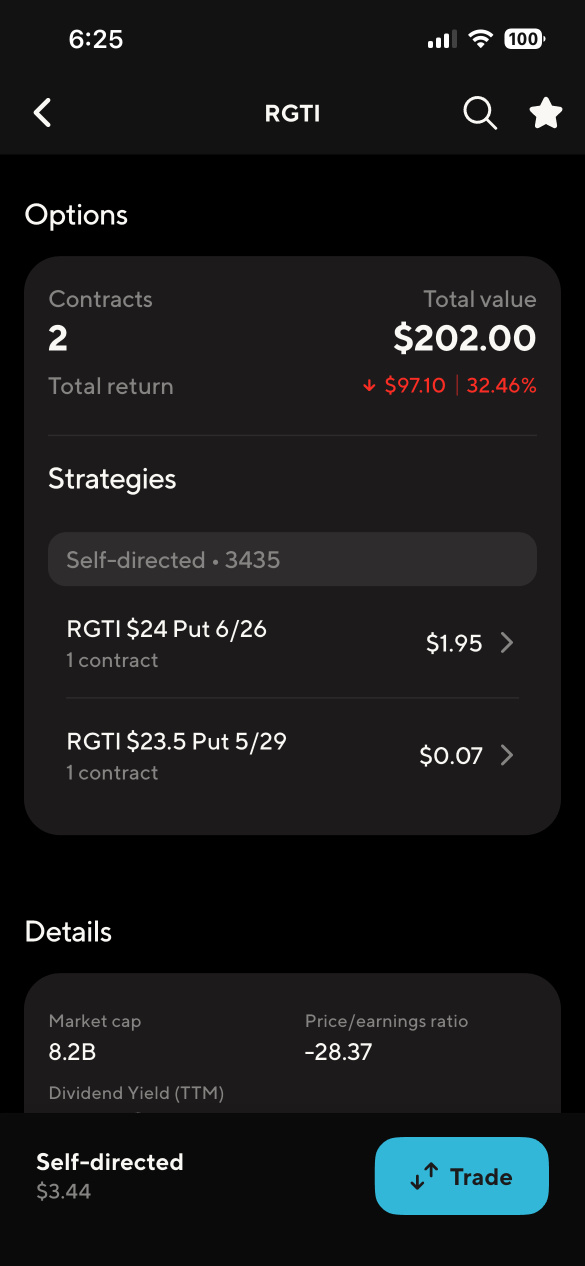Expand the RGTI $24 Put chevron
The image size is (585, 1266).
[507, 643]
